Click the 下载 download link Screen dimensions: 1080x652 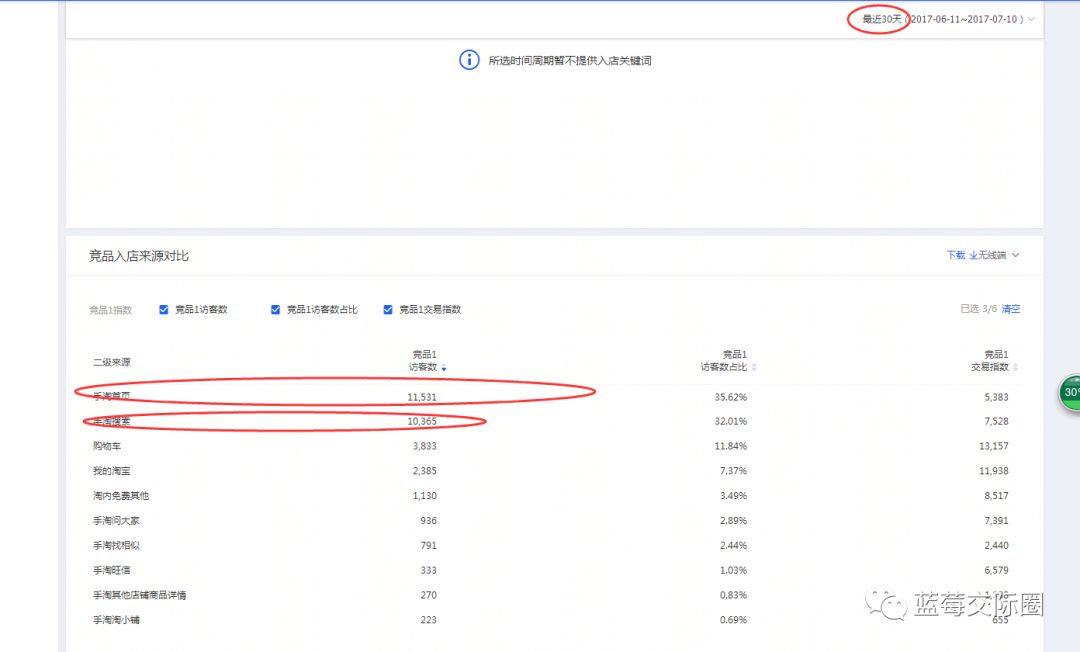pyautogui.click(x=955, y=255)
